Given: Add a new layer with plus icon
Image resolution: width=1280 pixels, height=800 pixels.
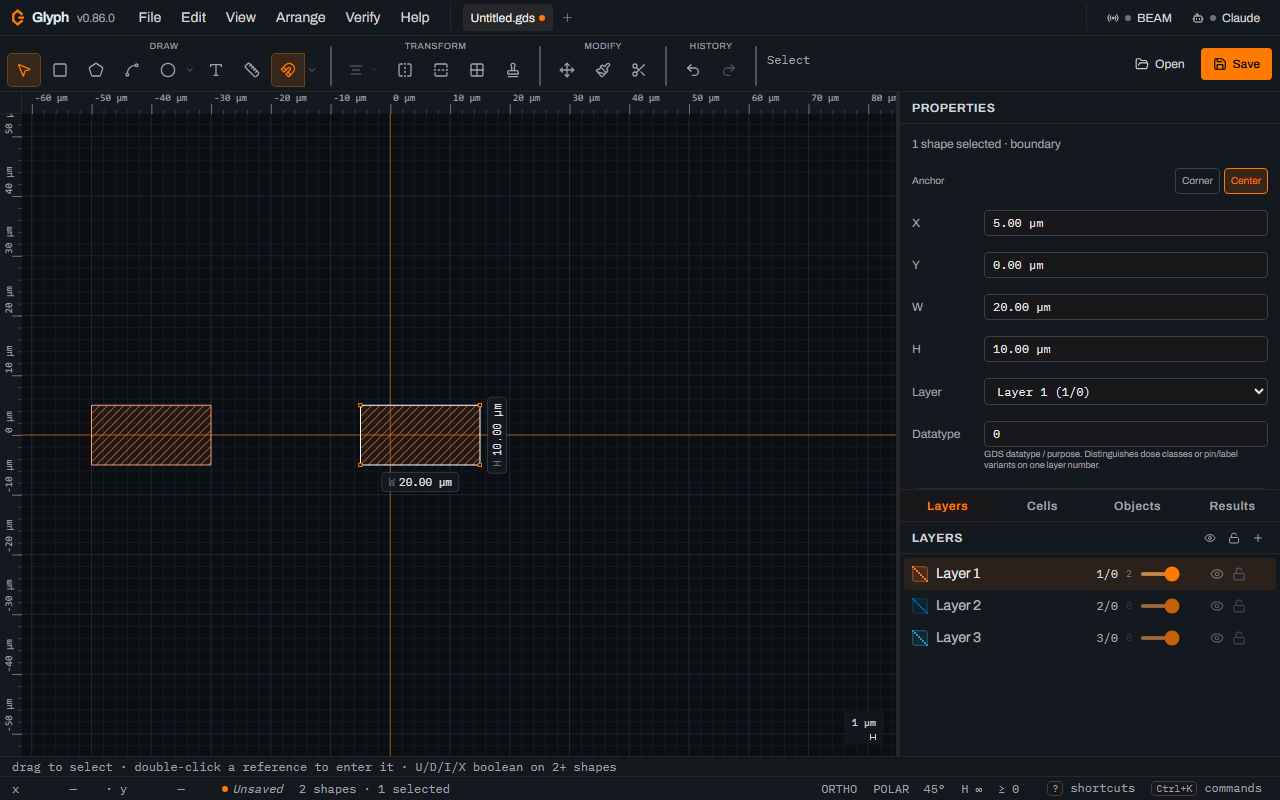Looking at the screenshot, I should (x=1258, y=538).
